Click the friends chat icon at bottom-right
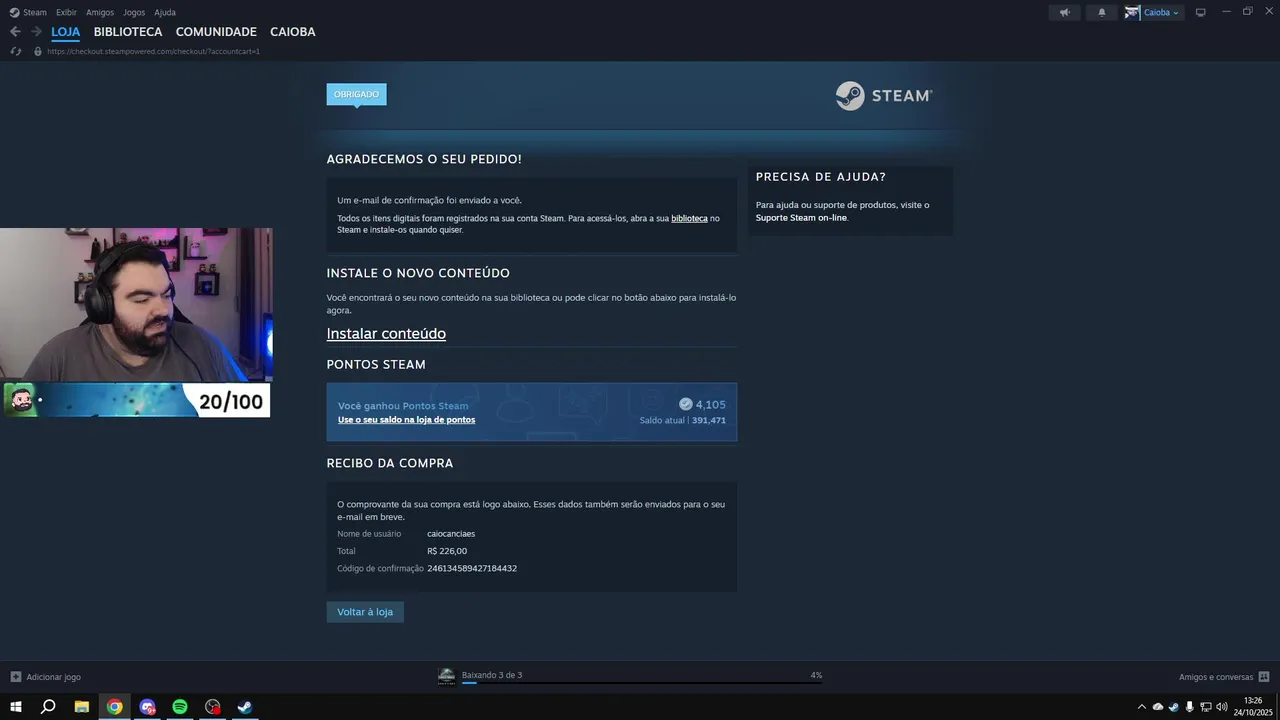The height and width of the screenshot is (720, 1280). [x=1264, y=677]
